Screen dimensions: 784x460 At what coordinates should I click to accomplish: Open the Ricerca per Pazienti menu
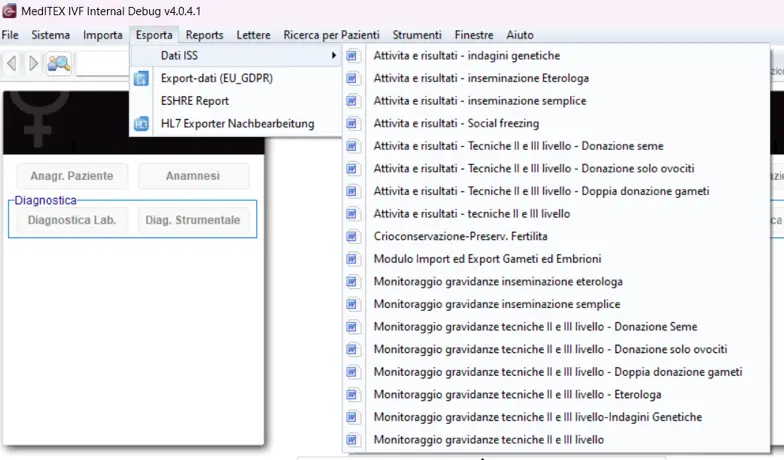coord(331,35)
